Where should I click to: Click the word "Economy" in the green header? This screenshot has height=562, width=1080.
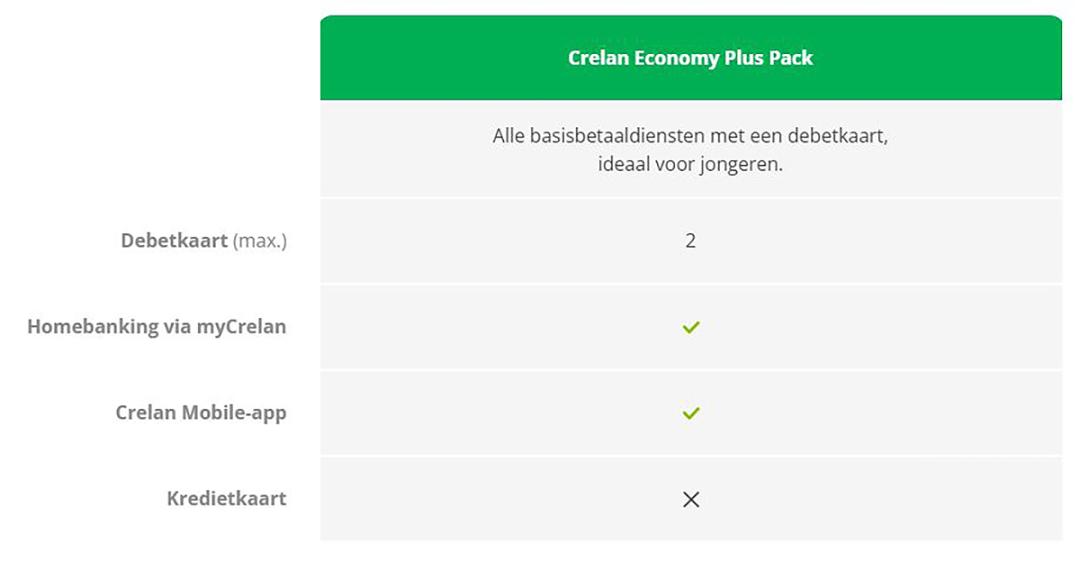677,58
